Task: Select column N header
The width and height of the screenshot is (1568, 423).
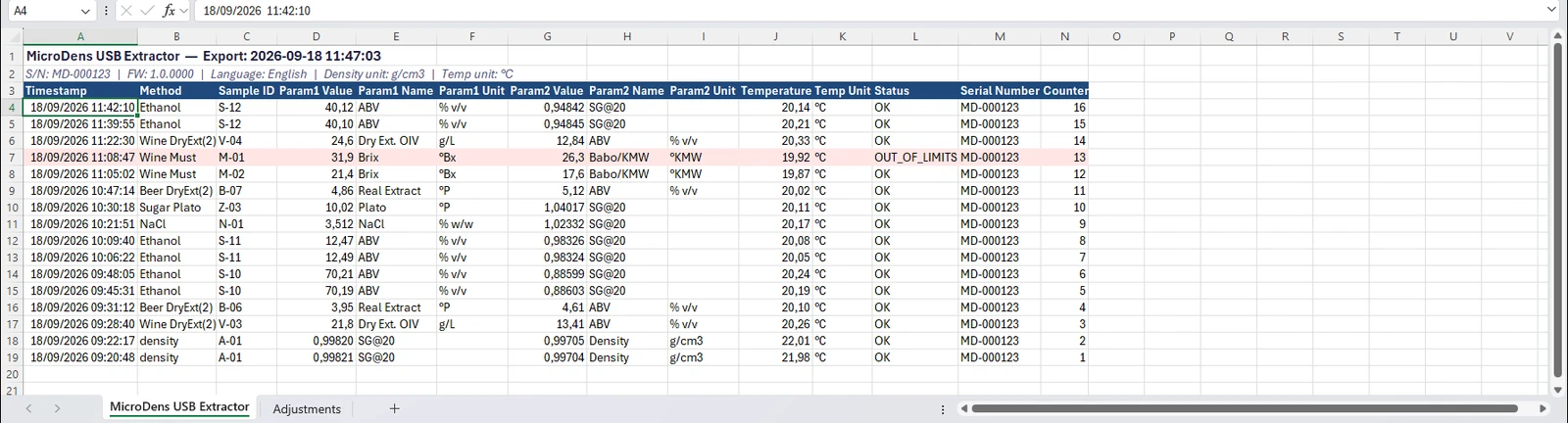Action: click(1064, 36)
